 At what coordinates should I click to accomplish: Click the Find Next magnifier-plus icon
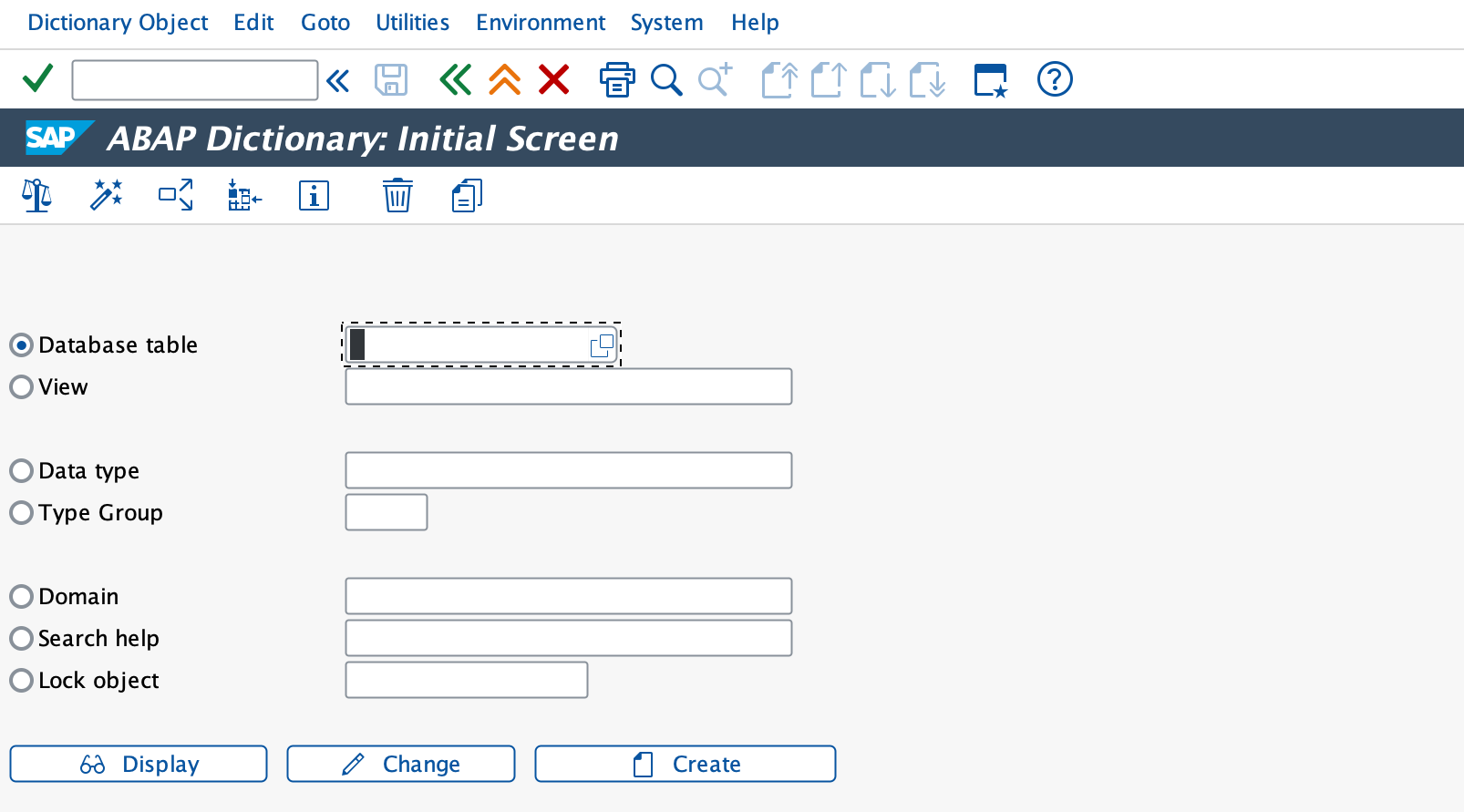click(716, 79)
